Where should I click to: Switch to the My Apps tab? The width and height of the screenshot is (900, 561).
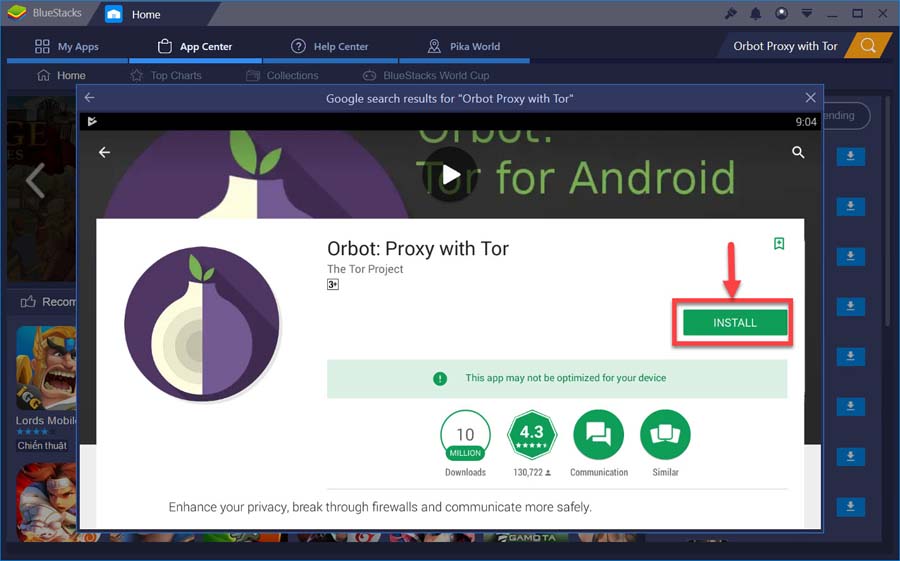pyautogui.click(x=67, y=47)
